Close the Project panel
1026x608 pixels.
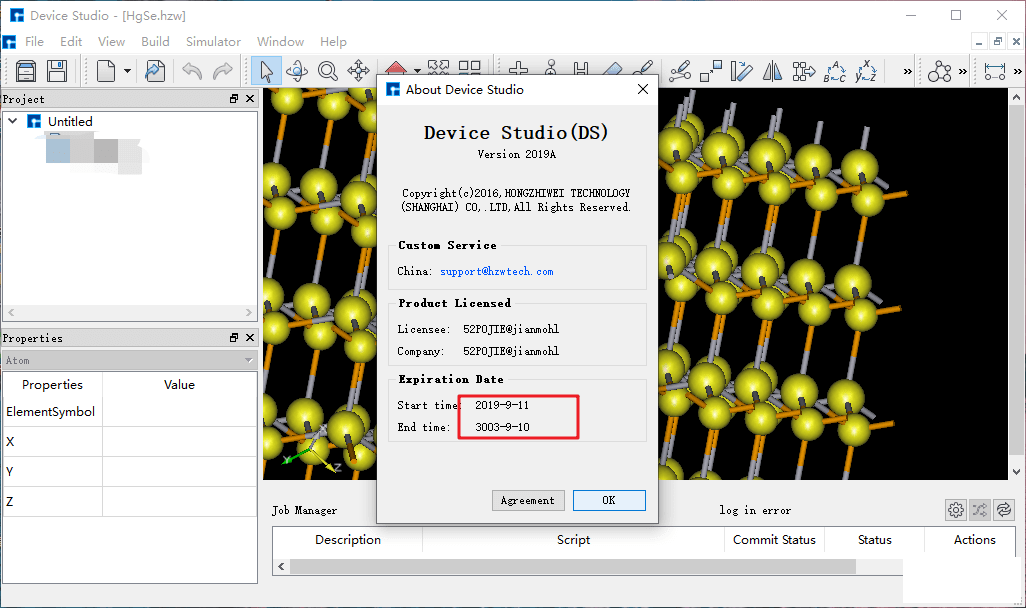click(x=250, y=99)
